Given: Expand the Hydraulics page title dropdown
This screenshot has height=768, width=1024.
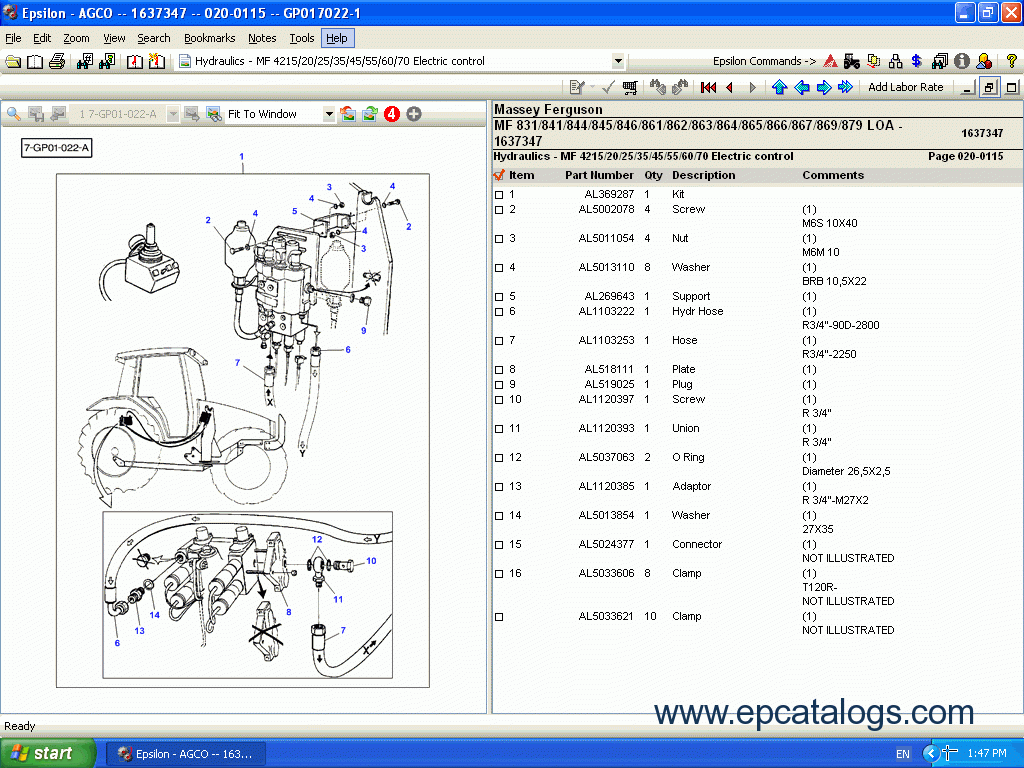Looking at the screenshot, I should click(x=618, y=62).
